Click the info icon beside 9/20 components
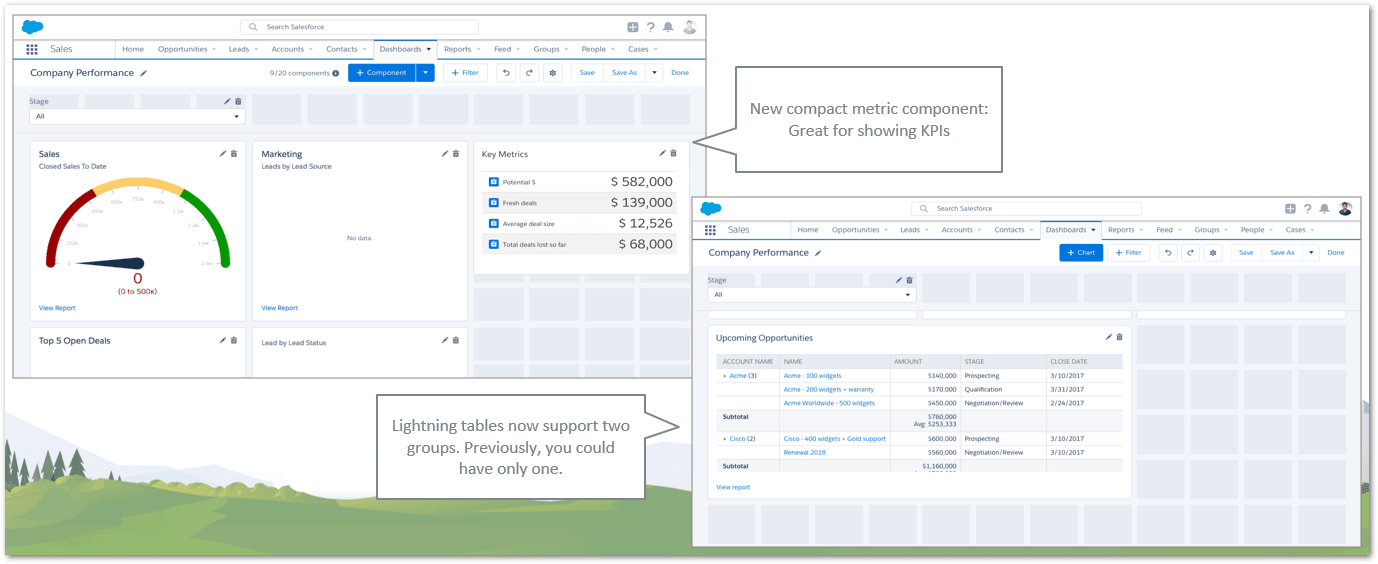This screenshot has height=564, width=1378. tap(335, 73)
